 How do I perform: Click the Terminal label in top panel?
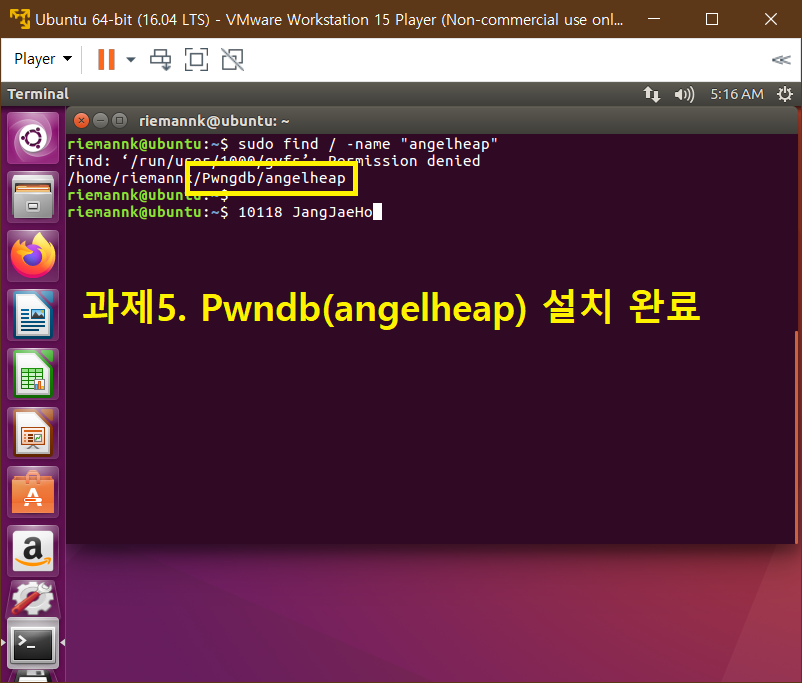point(38,94)
